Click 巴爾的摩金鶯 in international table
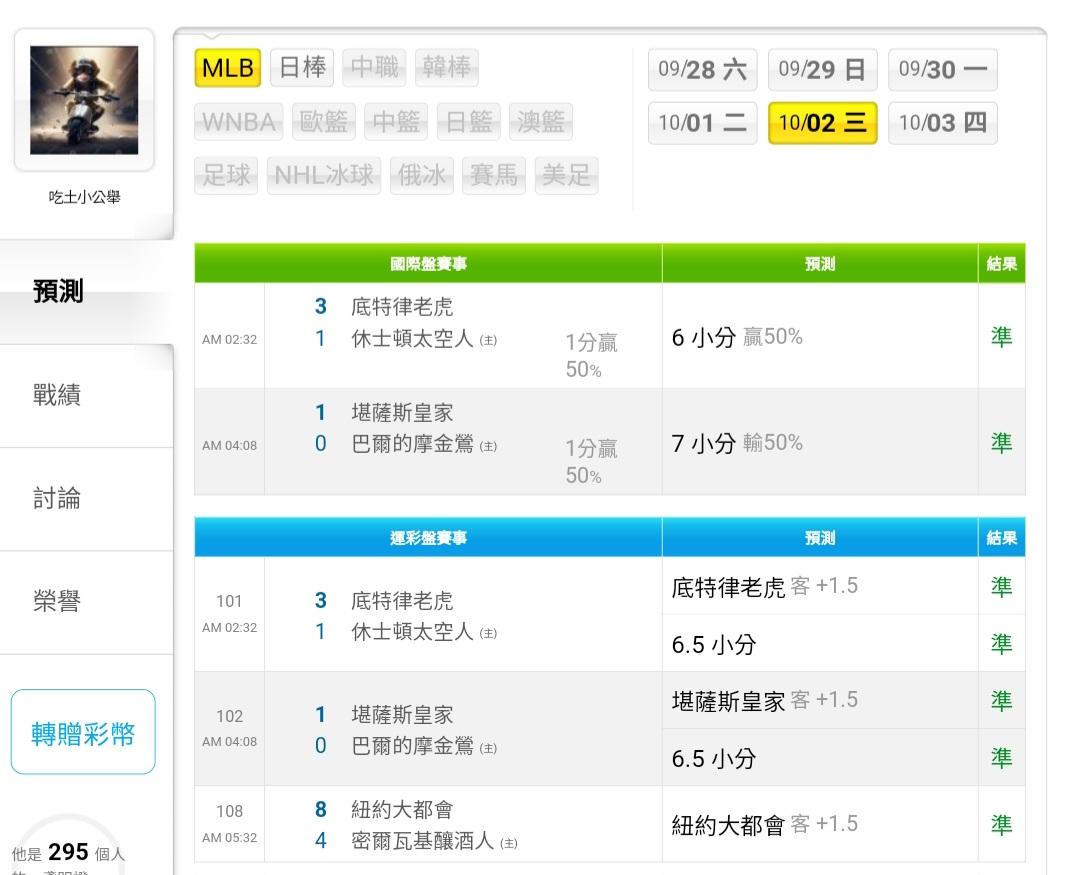The image size is (1080, 875). [413, 444]
